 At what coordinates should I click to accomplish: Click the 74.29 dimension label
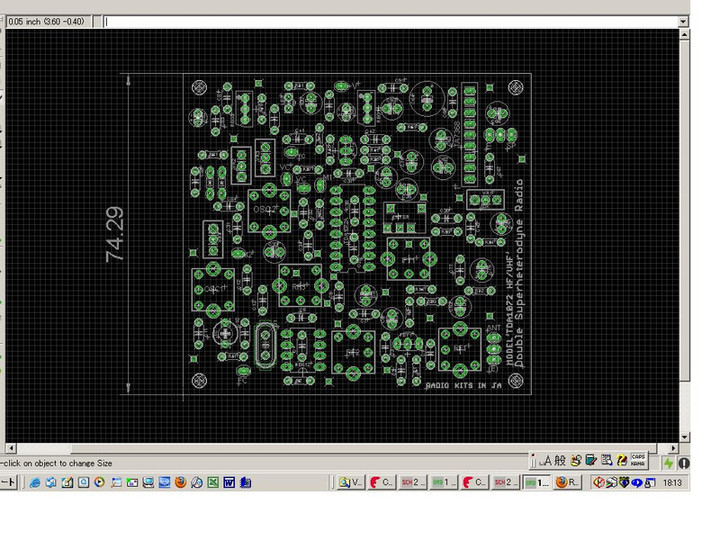[115, 234]
